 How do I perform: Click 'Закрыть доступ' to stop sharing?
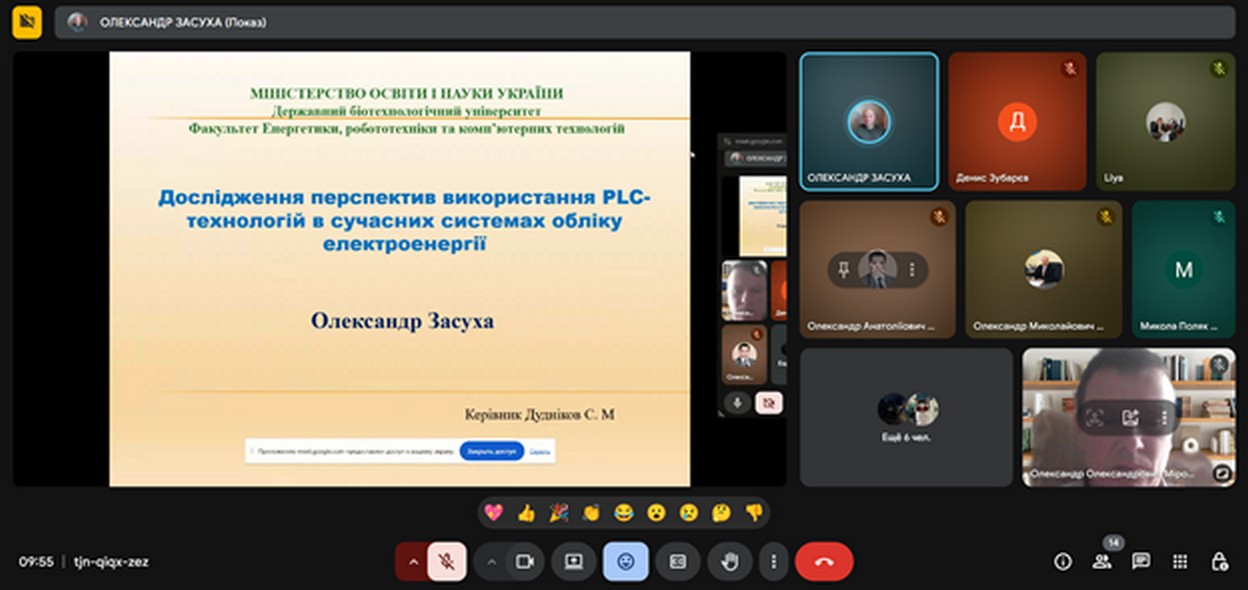coord(492,452)
